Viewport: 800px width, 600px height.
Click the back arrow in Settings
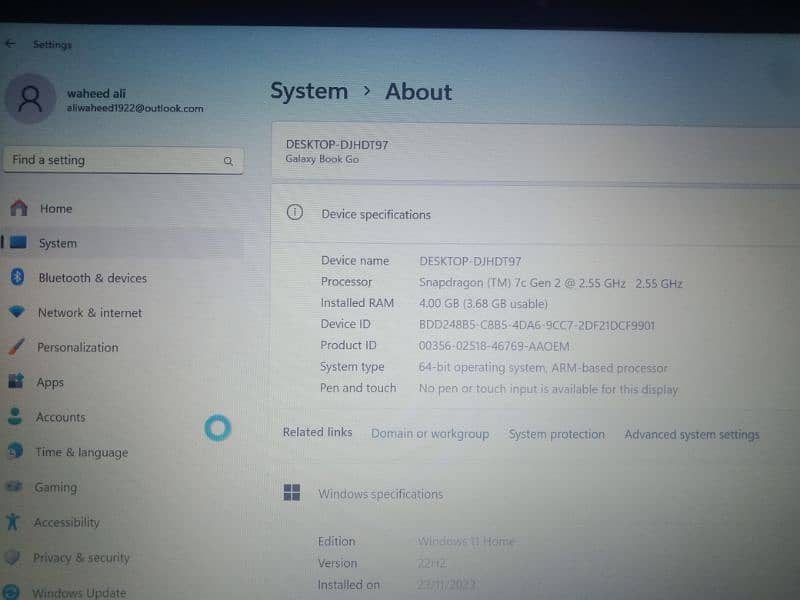coord(10,44)
